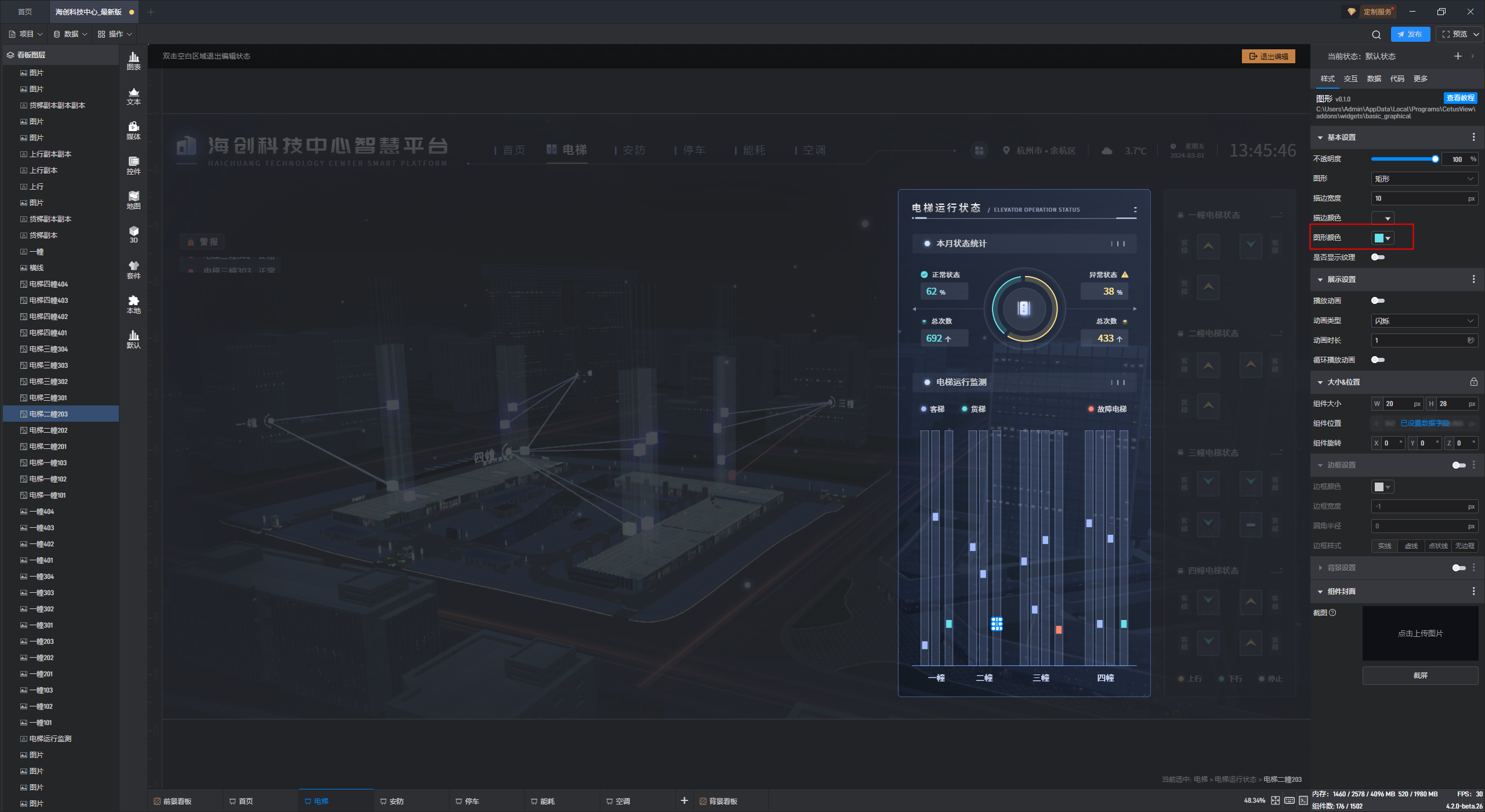Toggle 是否显示纹理 switch

1378,257
